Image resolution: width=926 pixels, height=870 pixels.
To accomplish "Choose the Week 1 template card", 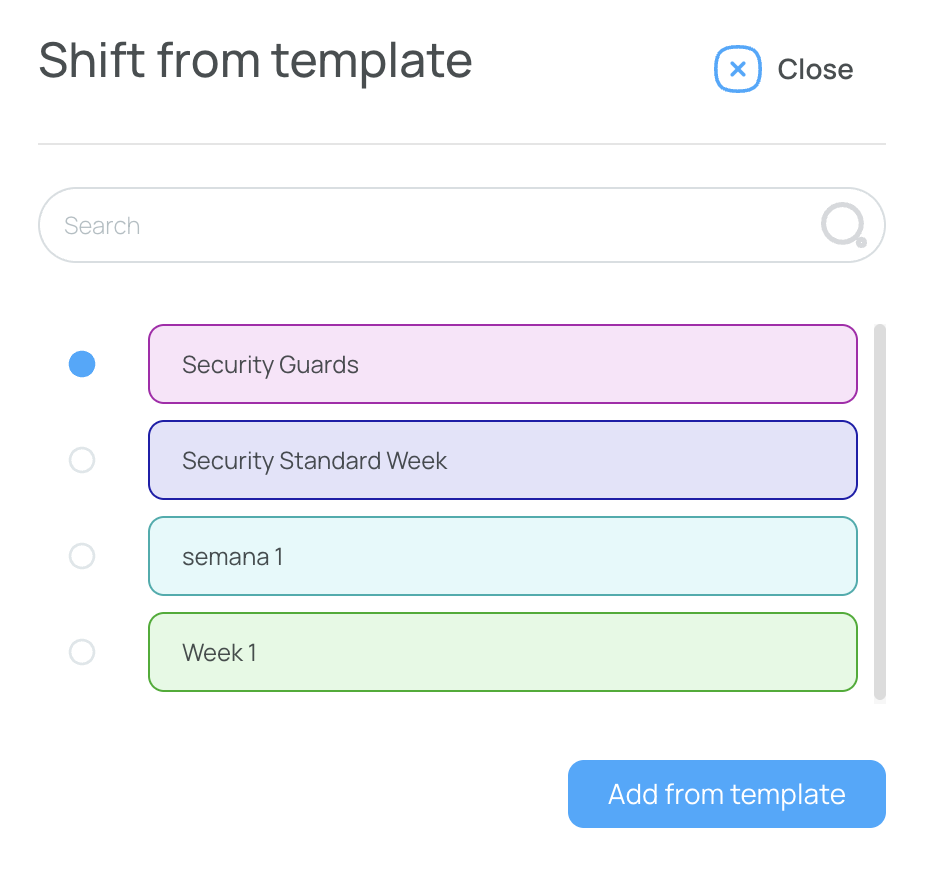I will click(x=503, y=652).
